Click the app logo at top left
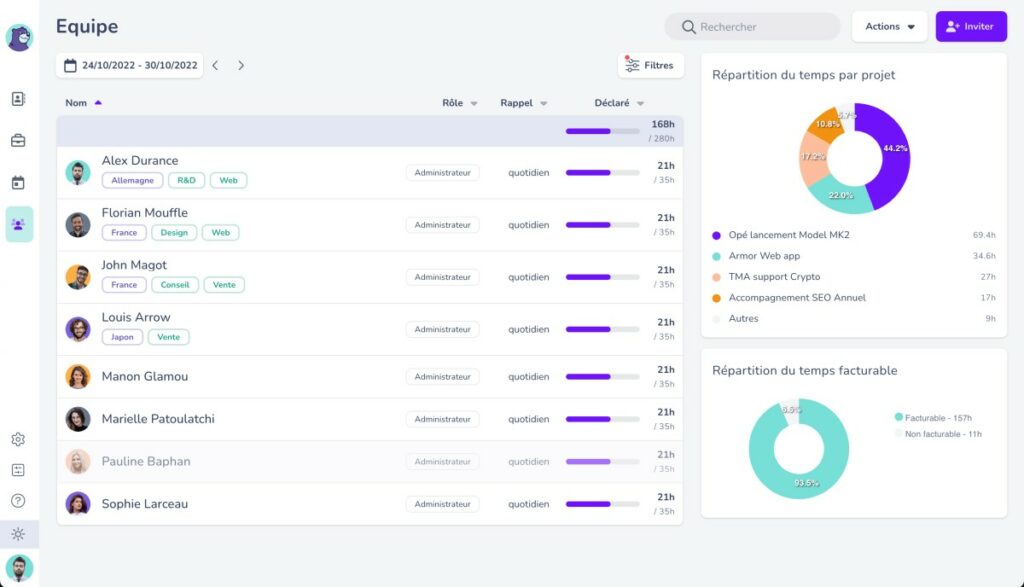 (x=19, y=37)
